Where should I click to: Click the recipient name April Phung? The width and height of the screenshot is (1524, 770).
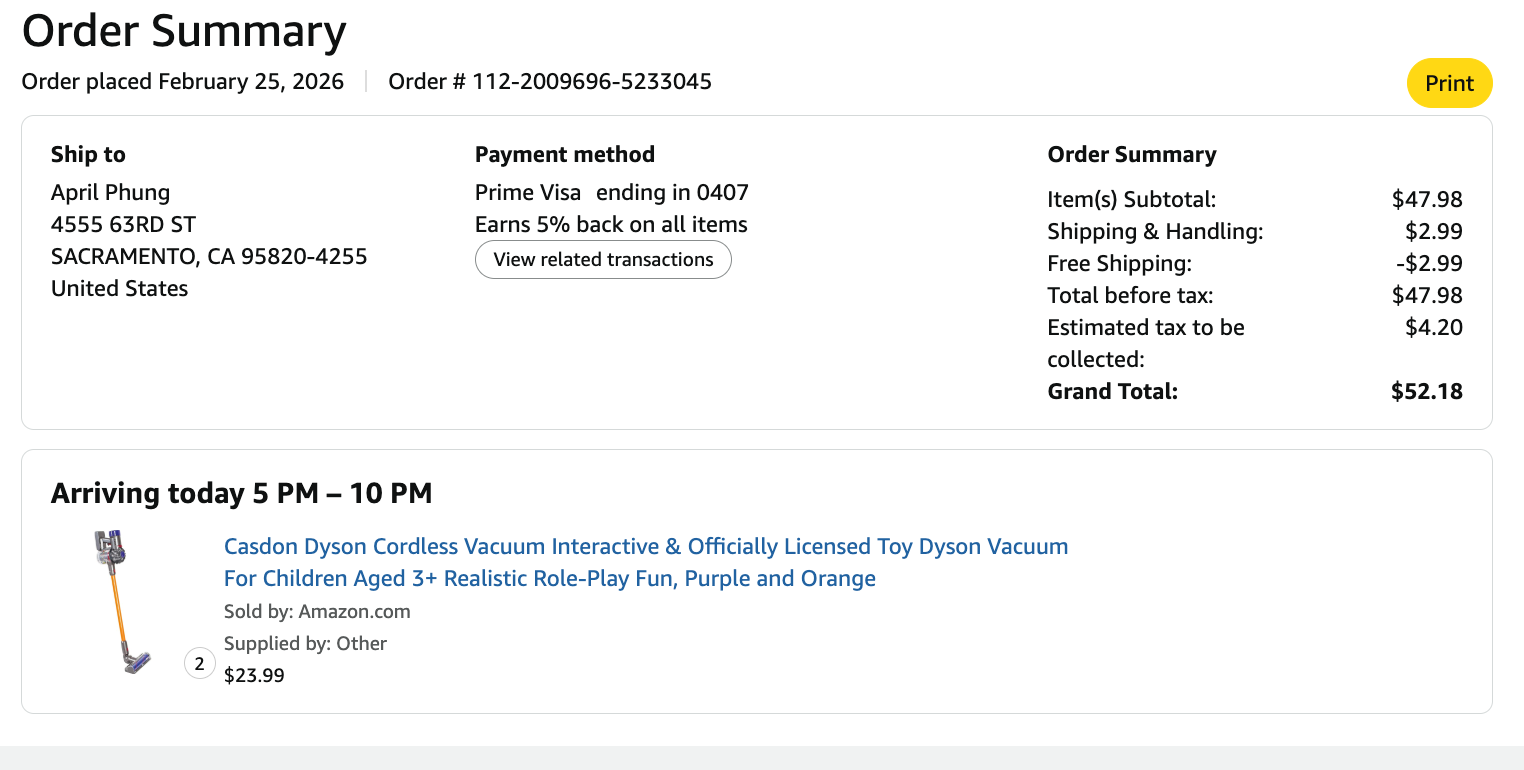pos(110,192)
